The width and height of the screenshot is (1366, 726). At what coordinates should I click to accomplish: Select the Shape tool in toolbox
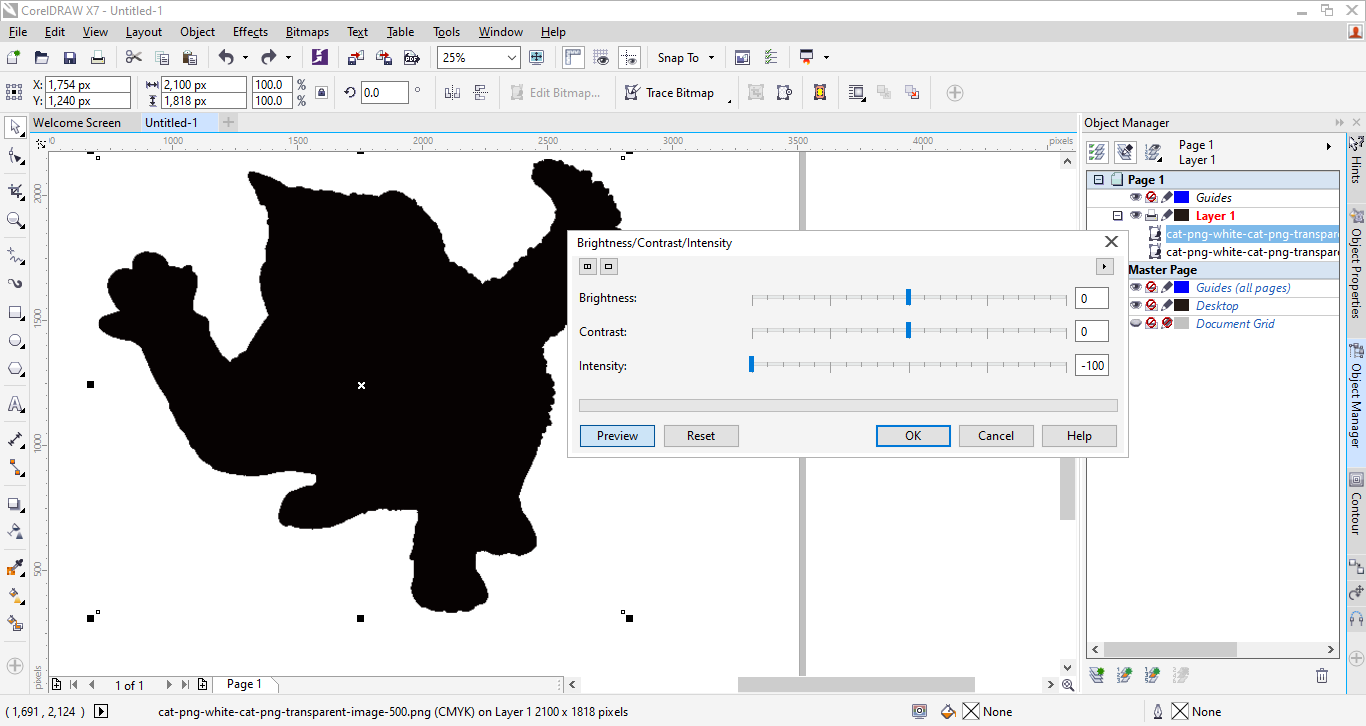[x=15, y=156]
